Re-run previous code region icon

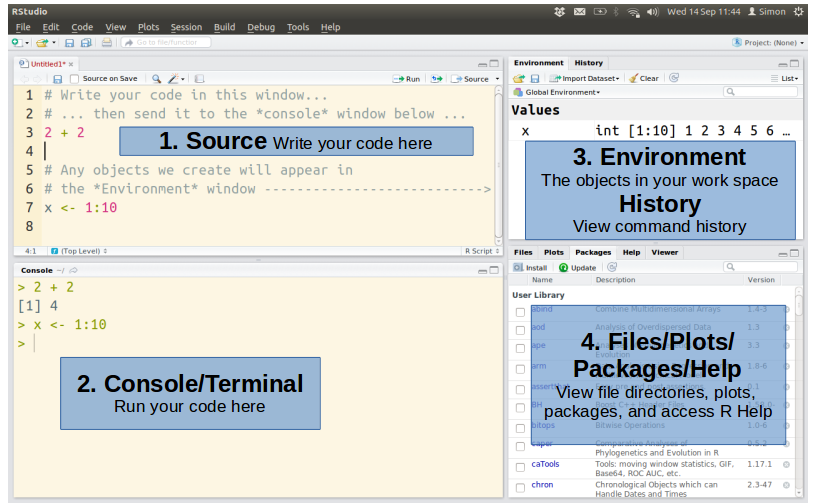(x=437, y=79)
